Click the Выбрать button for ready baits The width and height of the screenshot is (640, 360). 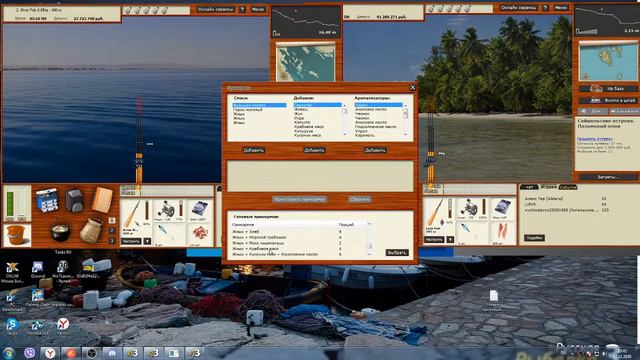click(x=397, y=253)
